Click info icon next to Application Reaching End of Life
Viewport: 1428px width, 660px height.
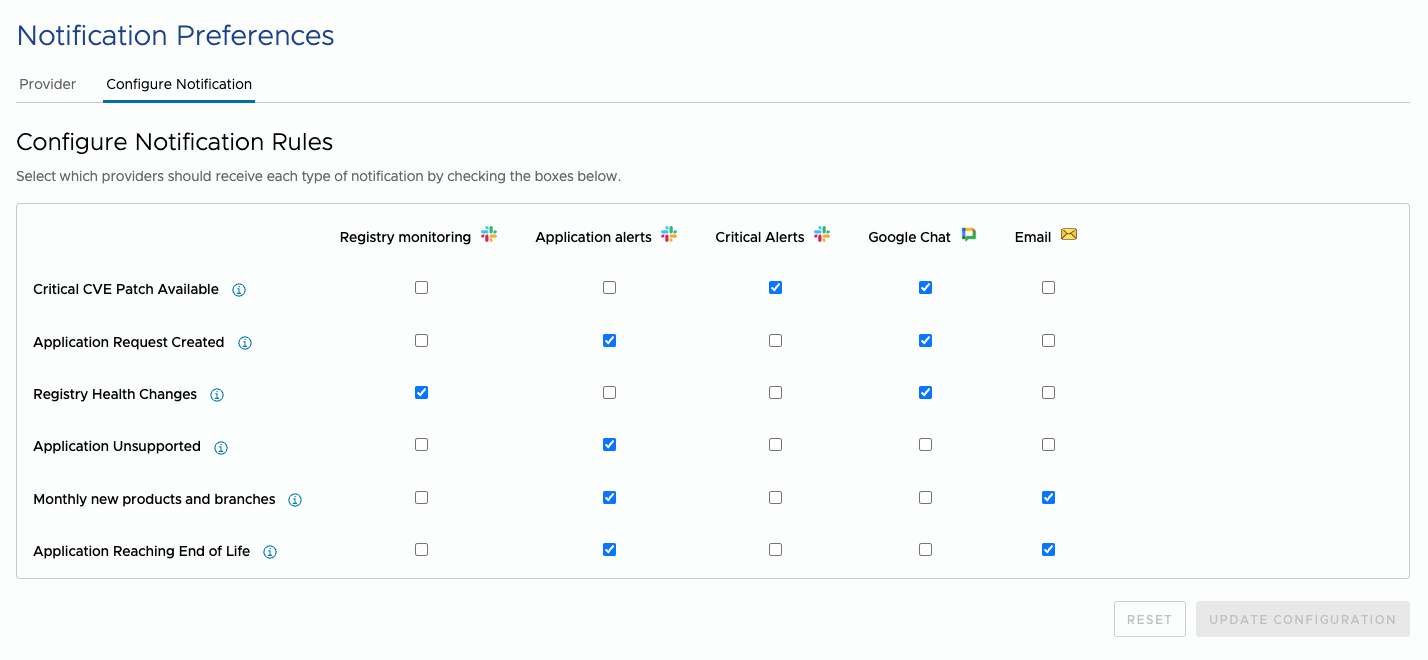pos(270,552)
